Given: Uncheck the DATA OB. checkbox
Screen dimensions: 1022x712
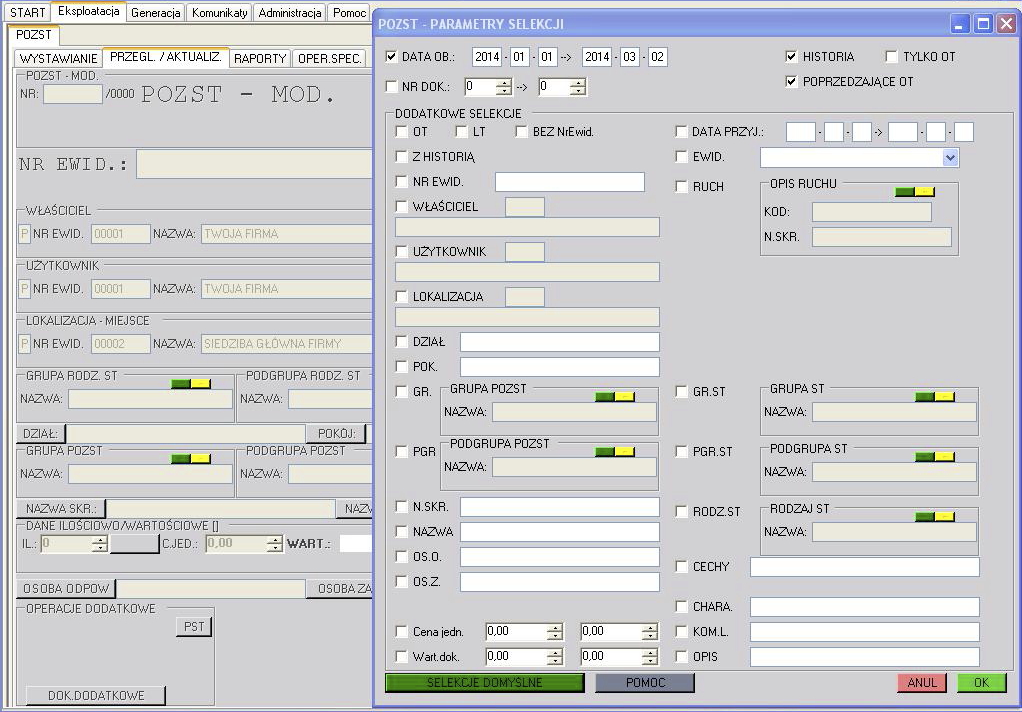Looking at the screenshot, I should [391, 57].
